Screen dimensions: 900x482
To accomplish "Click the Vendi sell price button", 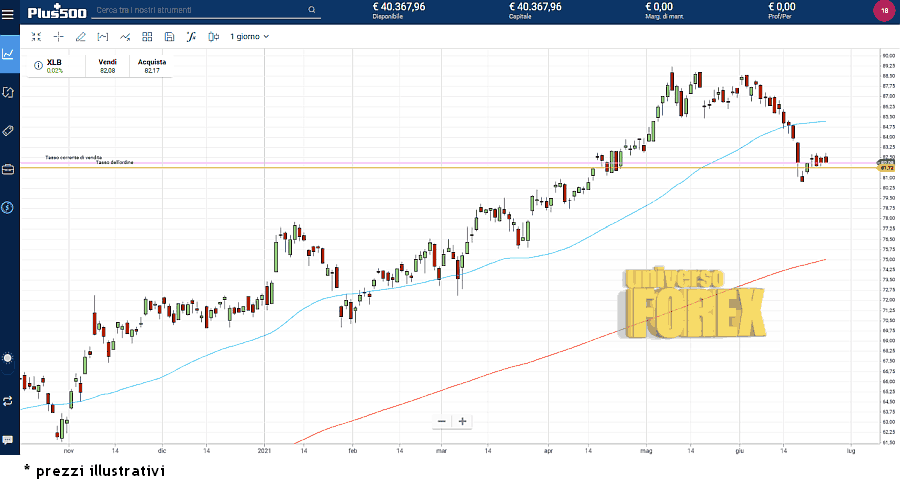I will 107,66.
